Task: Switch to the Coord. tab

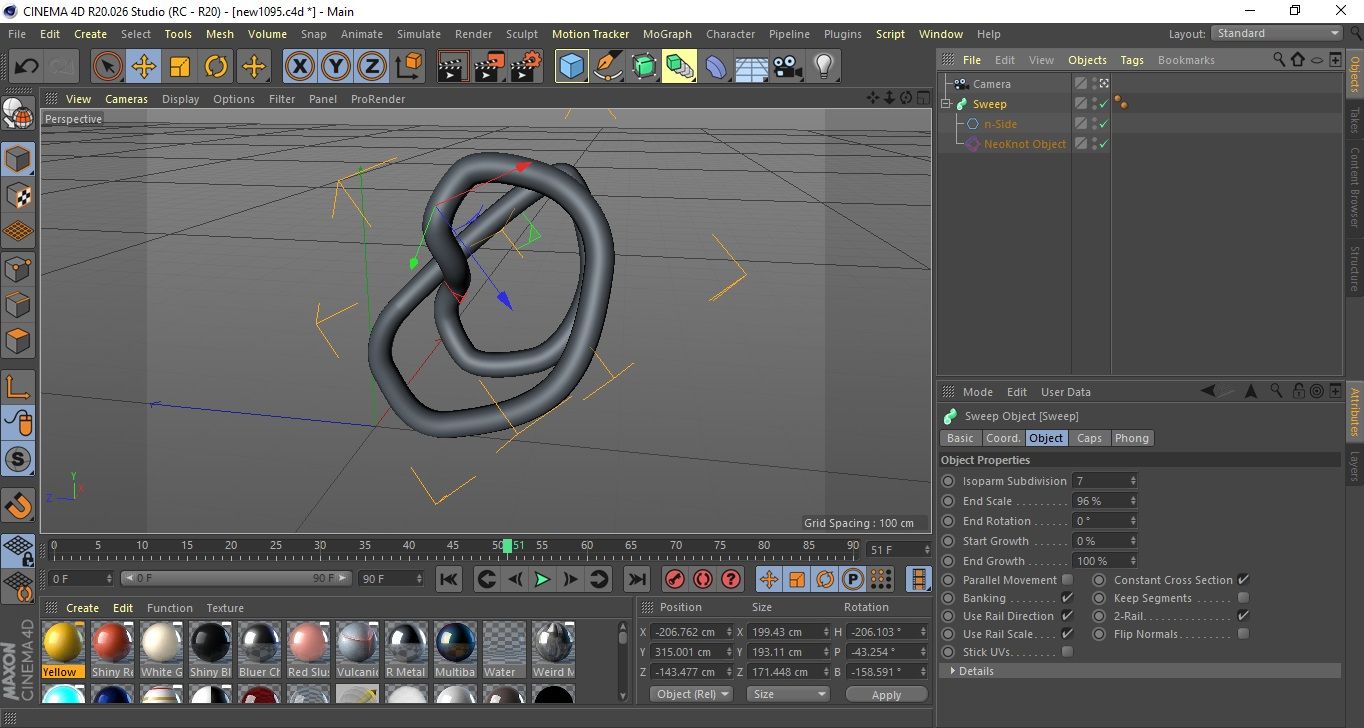Action: [x=1003, y=438]
